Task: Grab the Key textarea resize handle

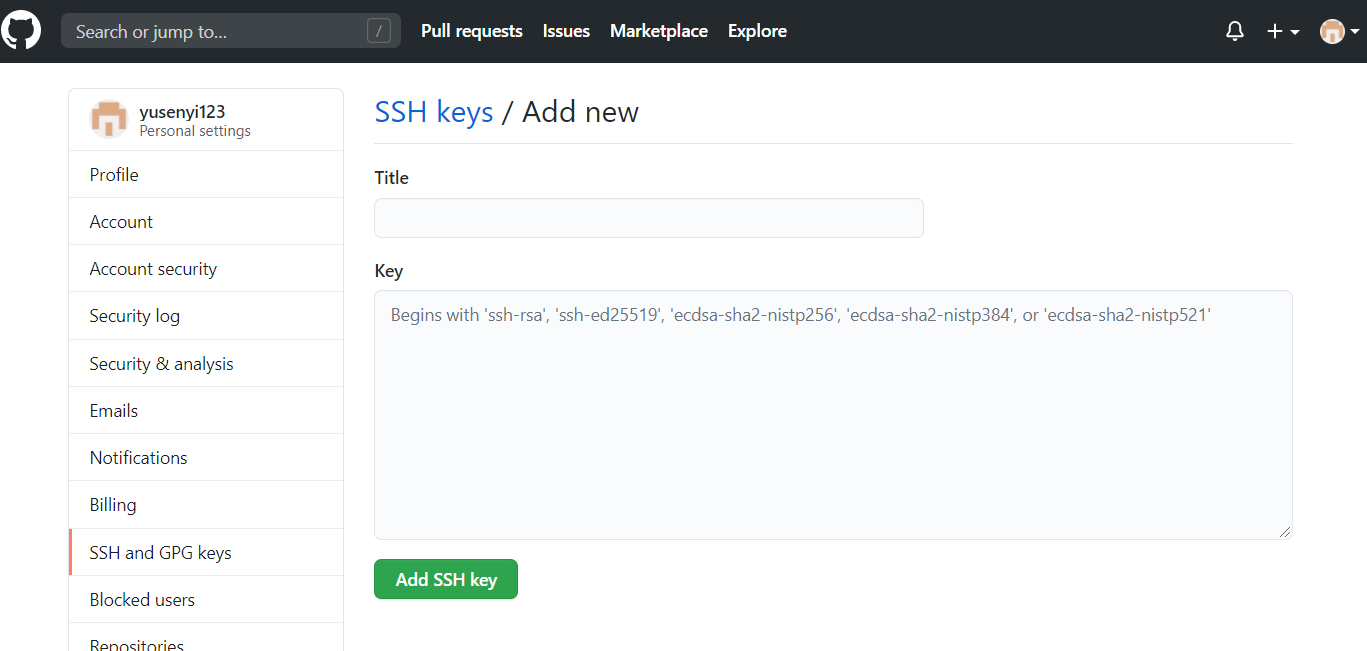Action: pos(1284,531)
